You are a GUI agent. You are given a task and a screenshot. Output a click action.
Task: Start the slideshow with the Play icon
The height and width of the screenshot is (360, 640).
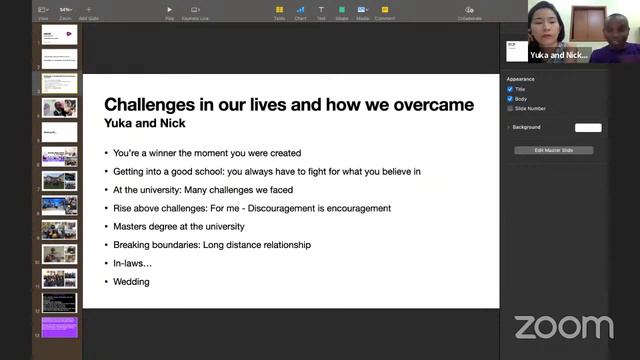click(x=169, y=10)
